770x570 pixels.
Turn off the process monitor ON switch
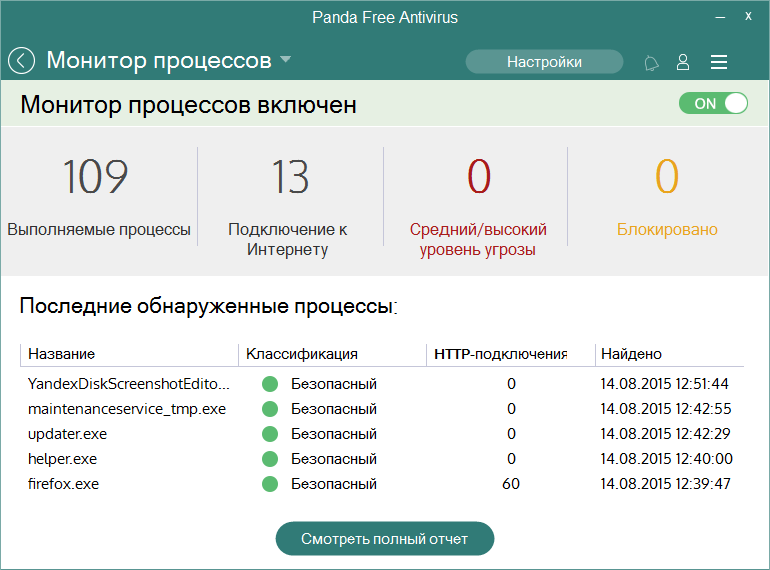pos(713,104)
